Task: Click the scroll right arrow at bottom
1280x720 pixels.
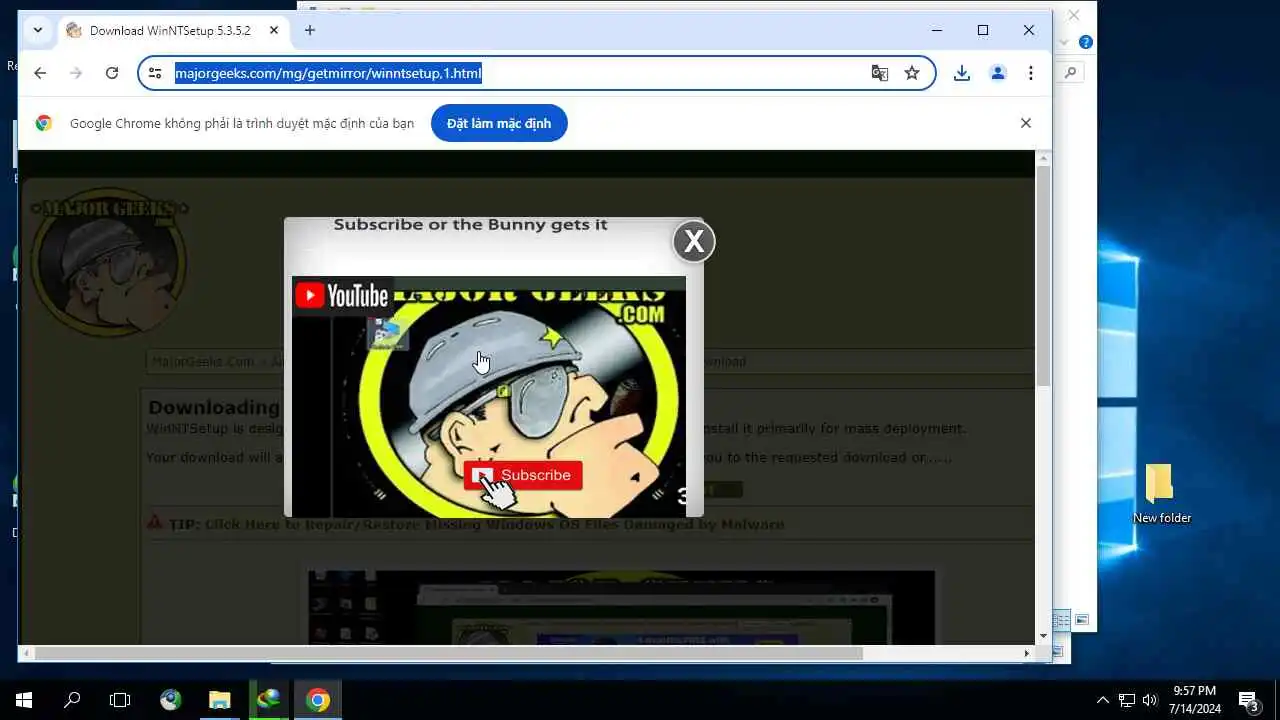Action: [x=1026, y=653]
